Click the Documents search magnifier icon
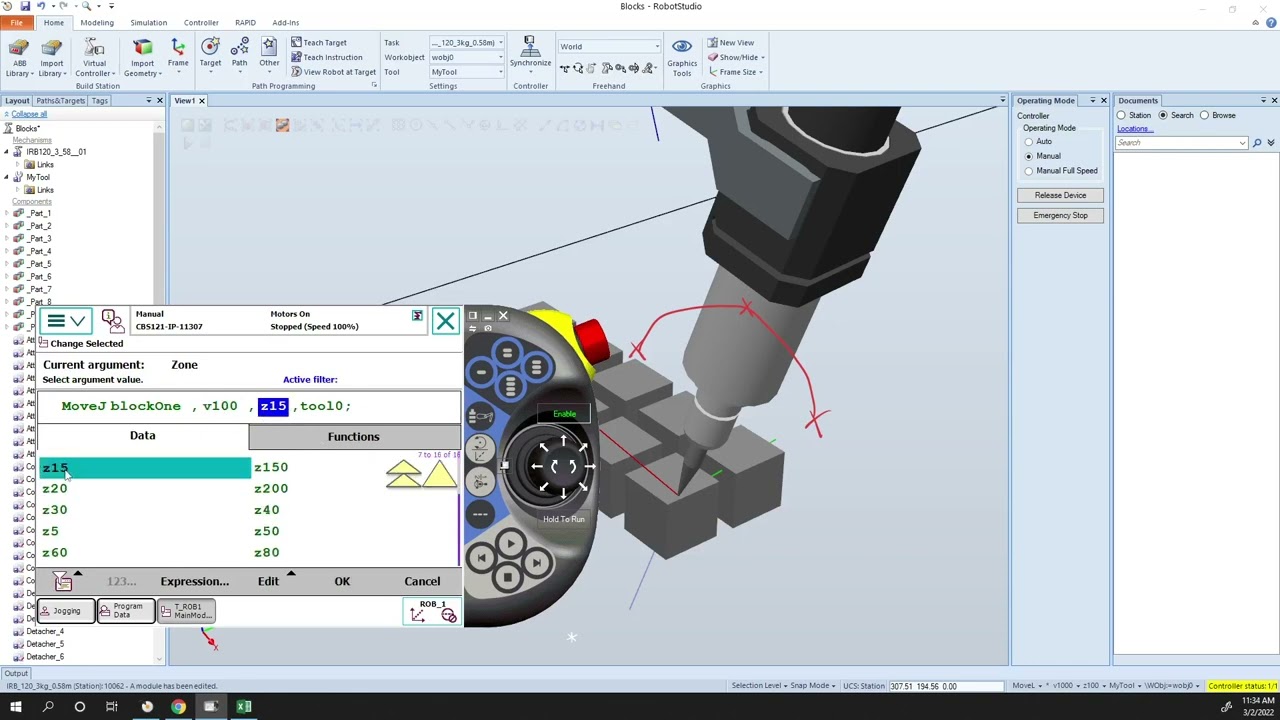The image size is (1280, 720). [1257, 143]
